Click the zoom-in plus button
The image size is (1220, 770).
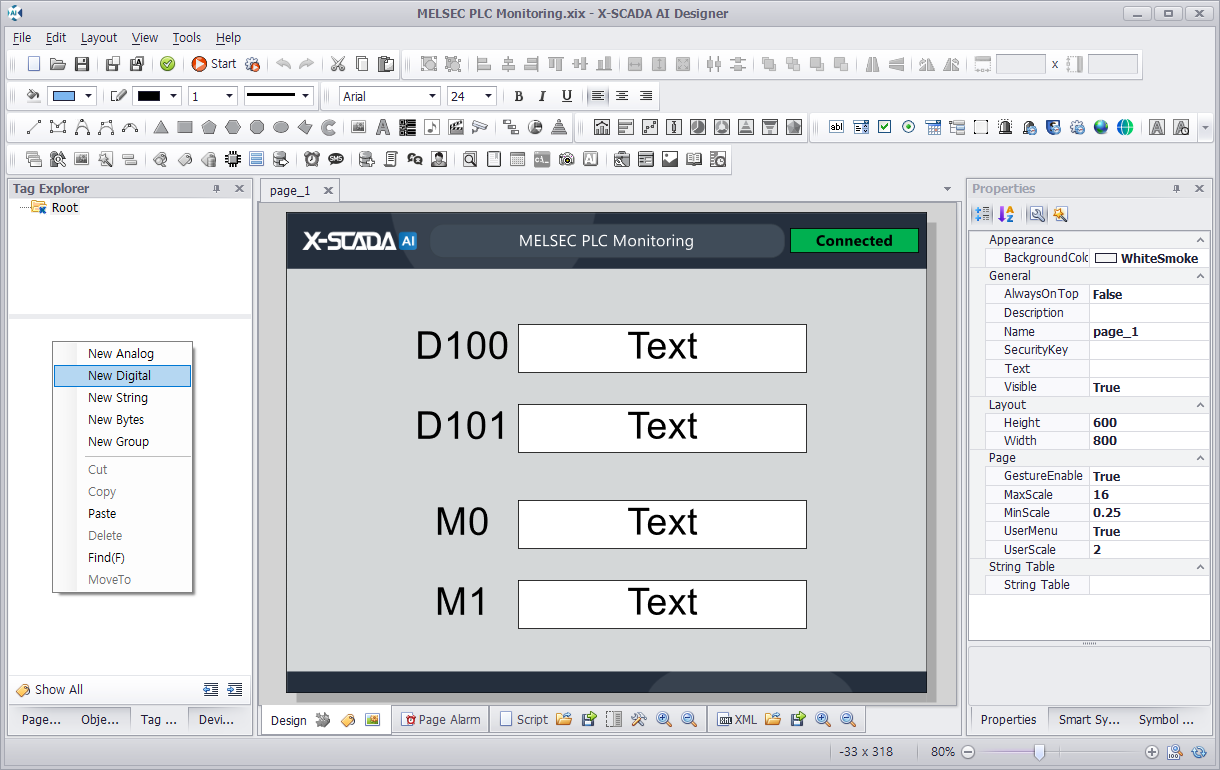pyautogui.click(x=1152, y=752)
